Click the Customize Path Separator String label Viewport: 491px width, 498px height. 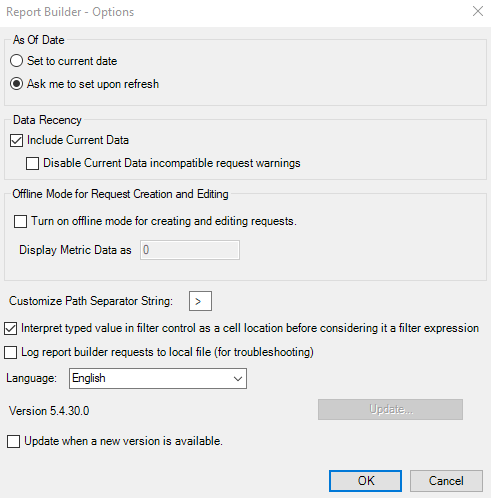91,301
